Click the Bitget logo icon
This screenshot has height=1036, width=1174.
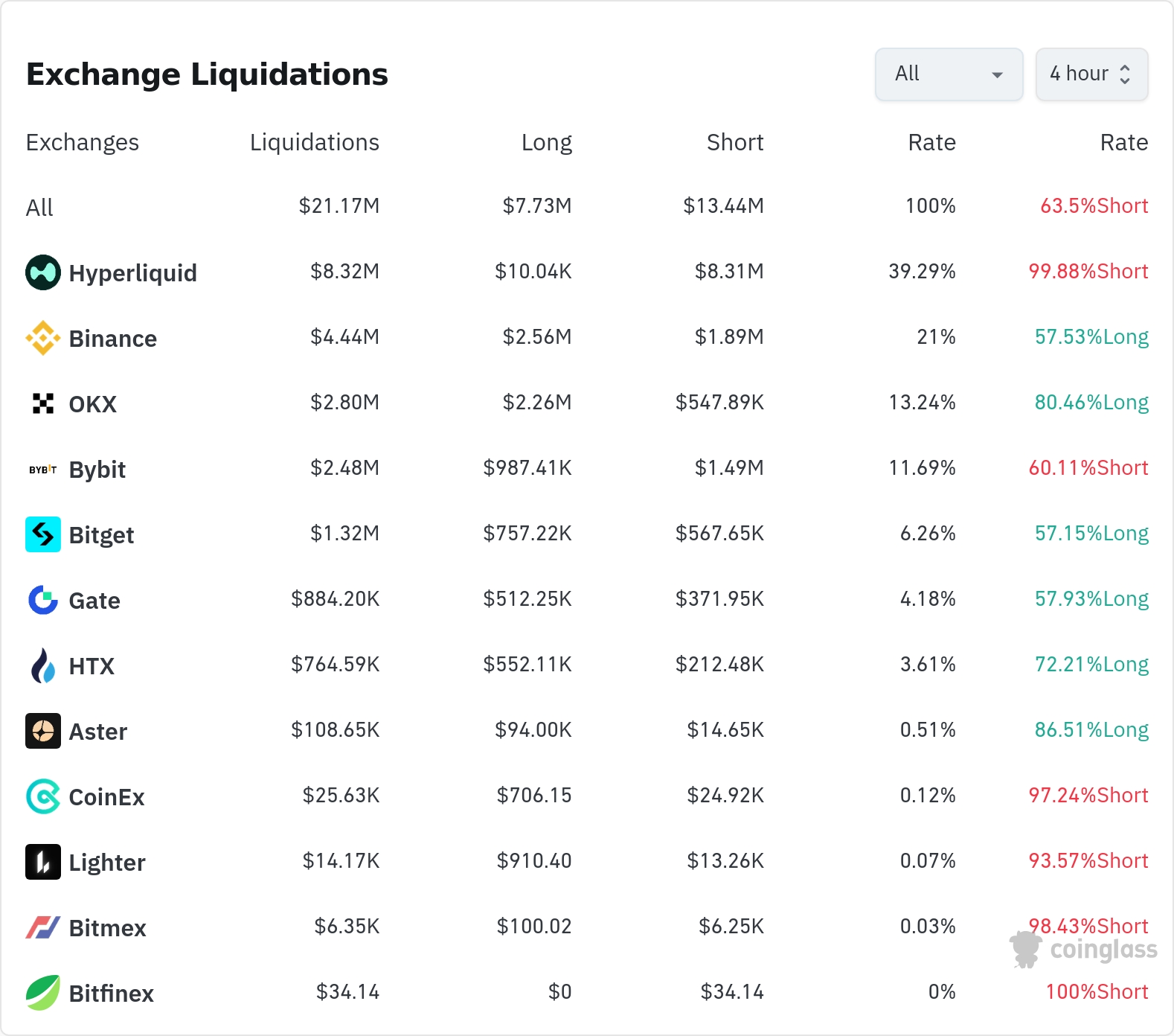[x=43, y=534]
